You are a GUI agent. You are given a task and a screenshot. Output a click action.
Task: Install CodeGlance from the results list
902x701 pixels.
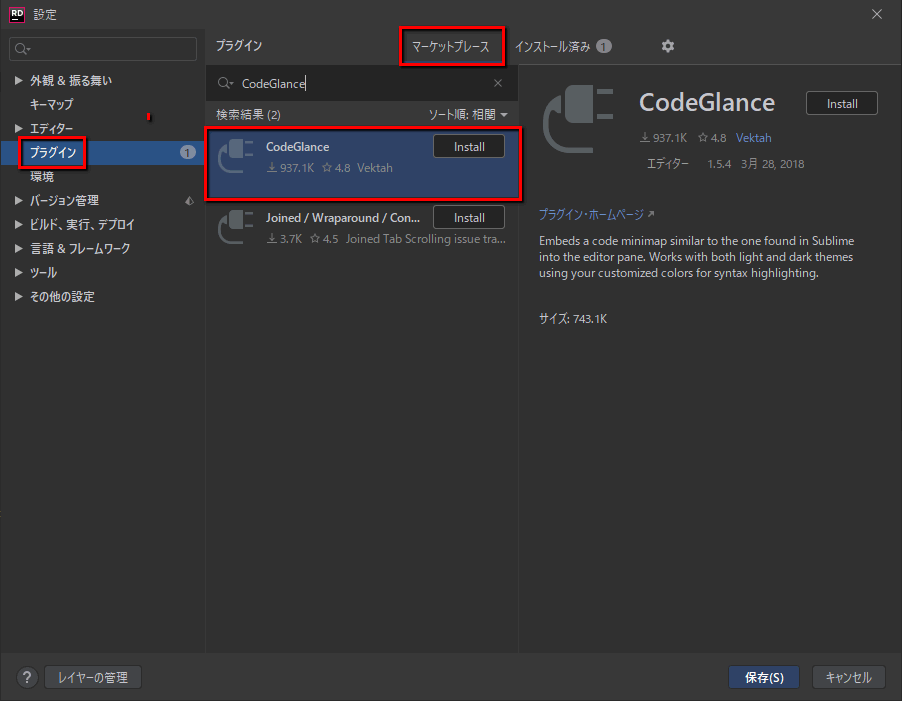tap(469, 147)
